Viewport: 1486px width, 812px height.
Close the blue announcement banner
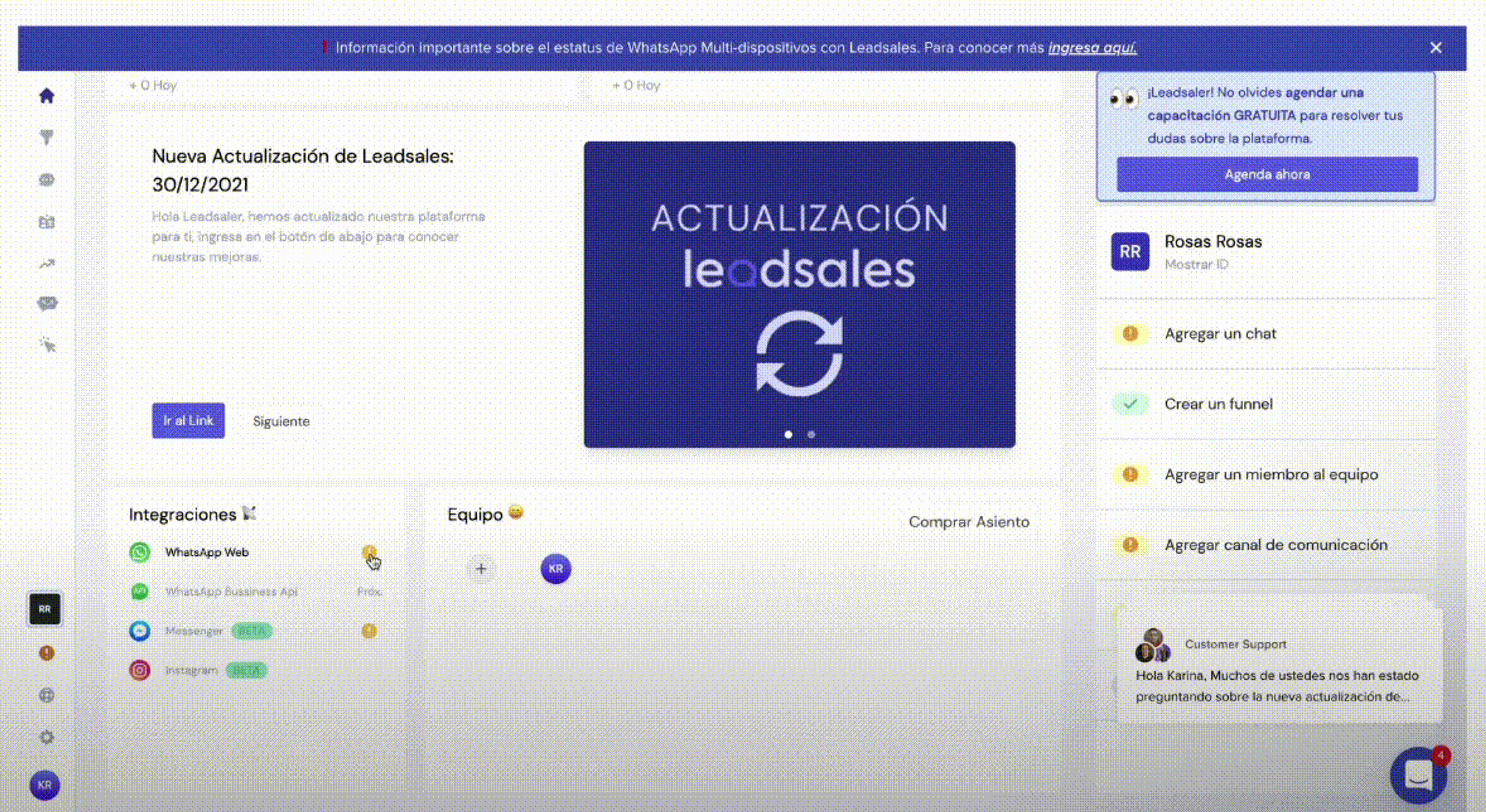1436,48
